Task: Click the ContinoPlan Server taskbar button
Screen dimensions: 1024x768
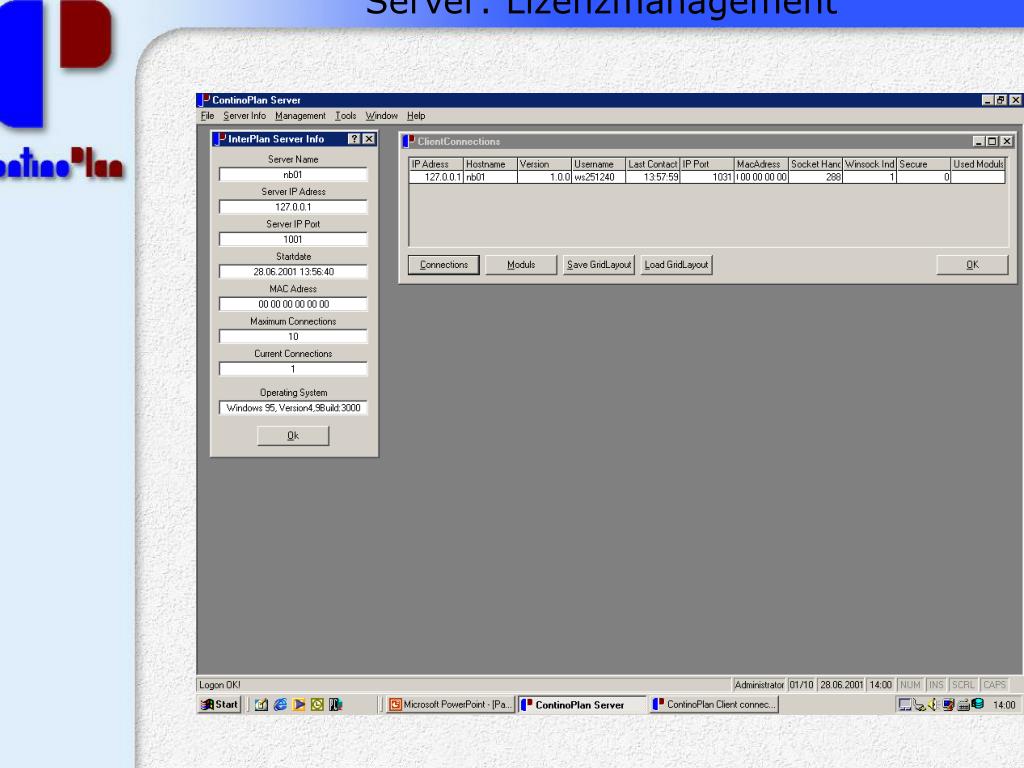Action: coord(583,705)
